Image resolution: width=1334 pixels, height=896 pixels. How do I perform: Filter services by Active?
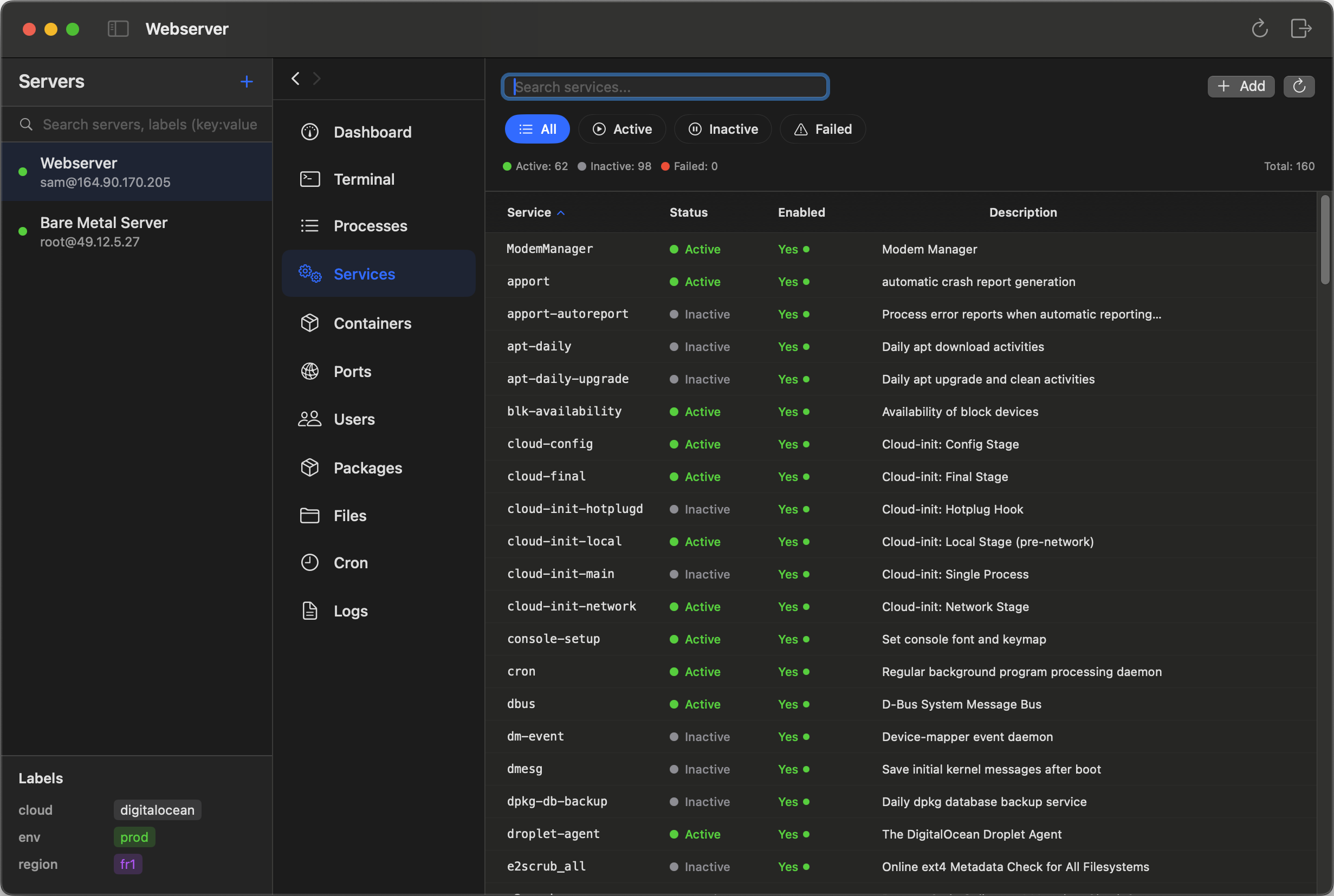coord(622,129)
